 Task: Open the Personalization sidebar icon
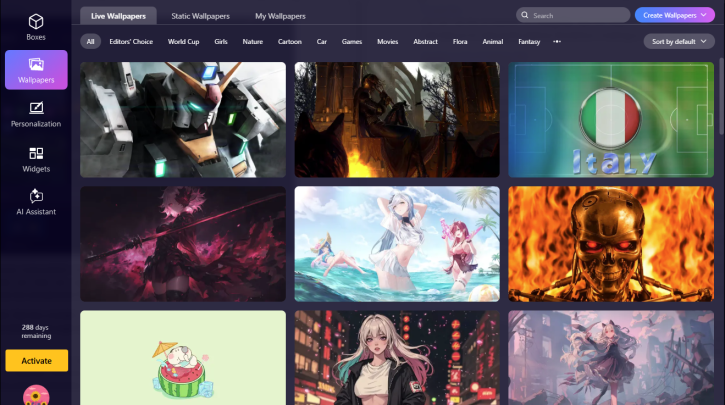(36, 108)
